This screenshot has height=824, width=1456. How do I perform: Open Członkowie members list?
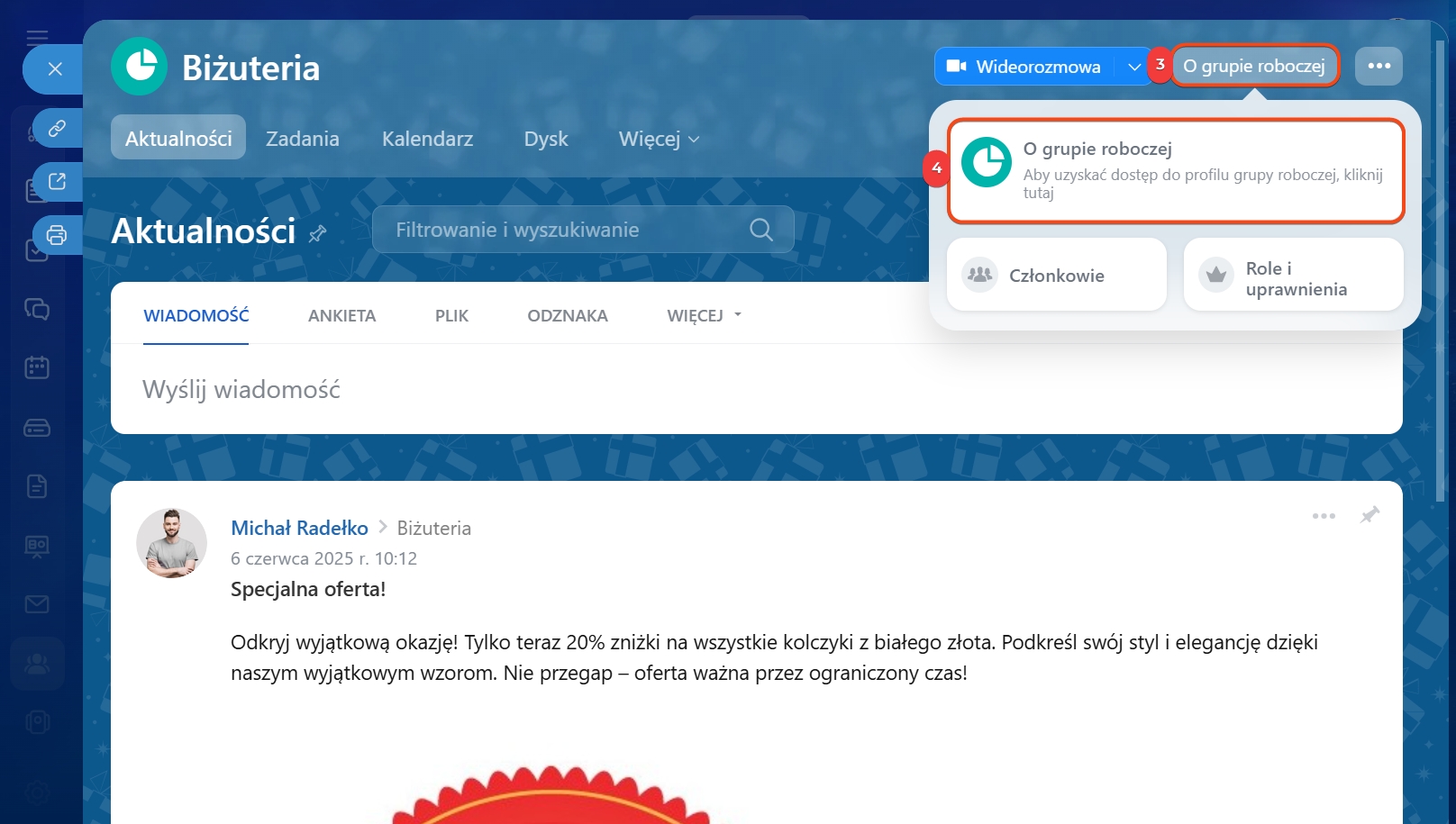[x=1056, y=276]
